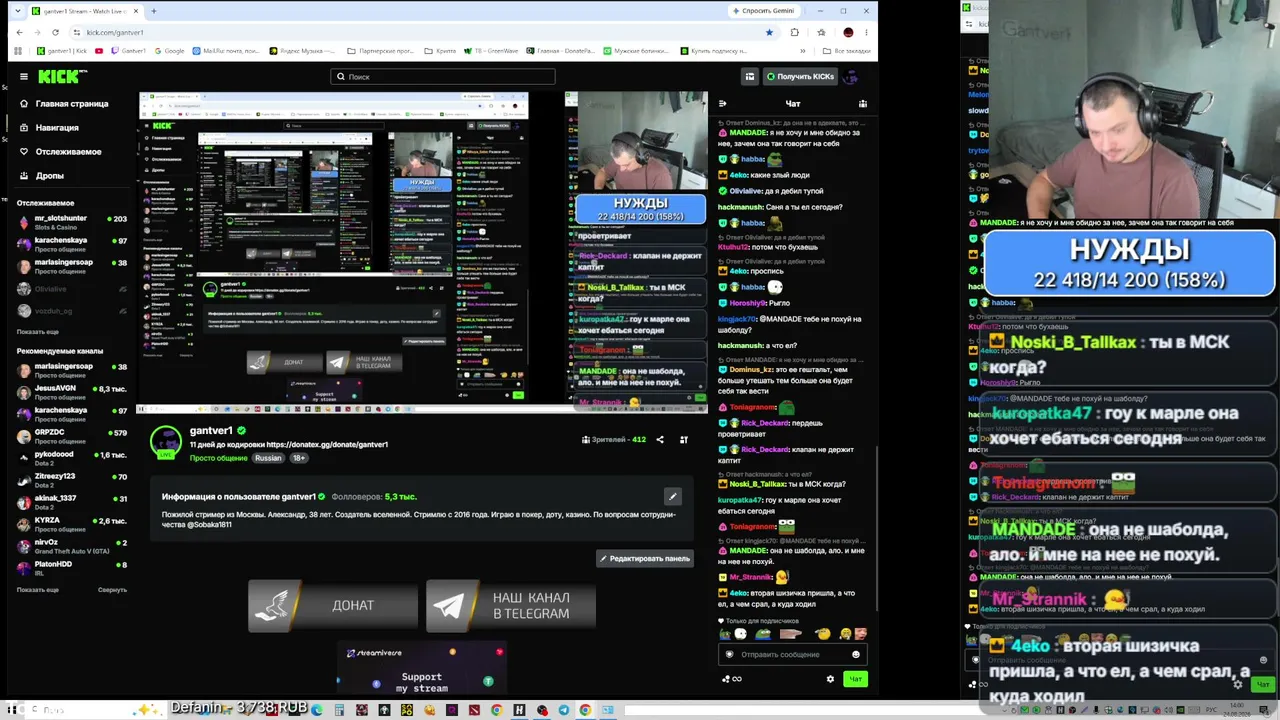Share the stream via share icon
The image size is (1280, 720).
pos(660,439)
